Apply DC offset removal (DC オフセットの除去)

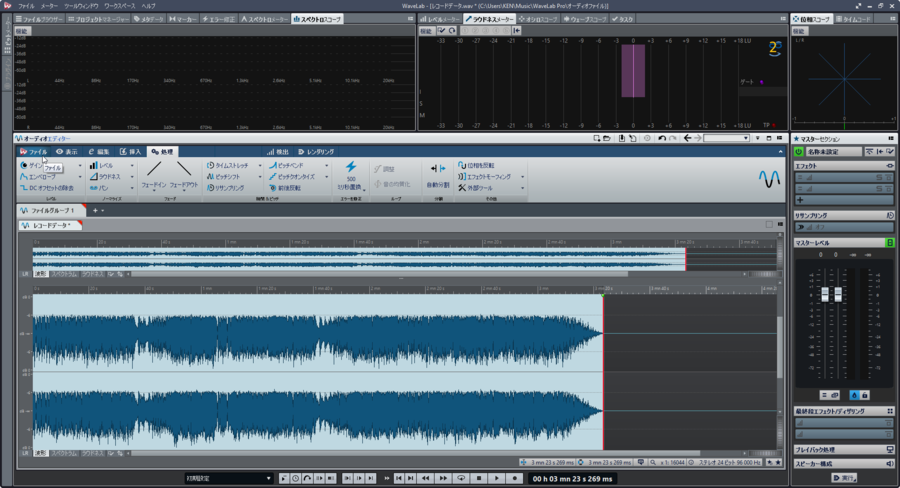click(x=47, y=188)
